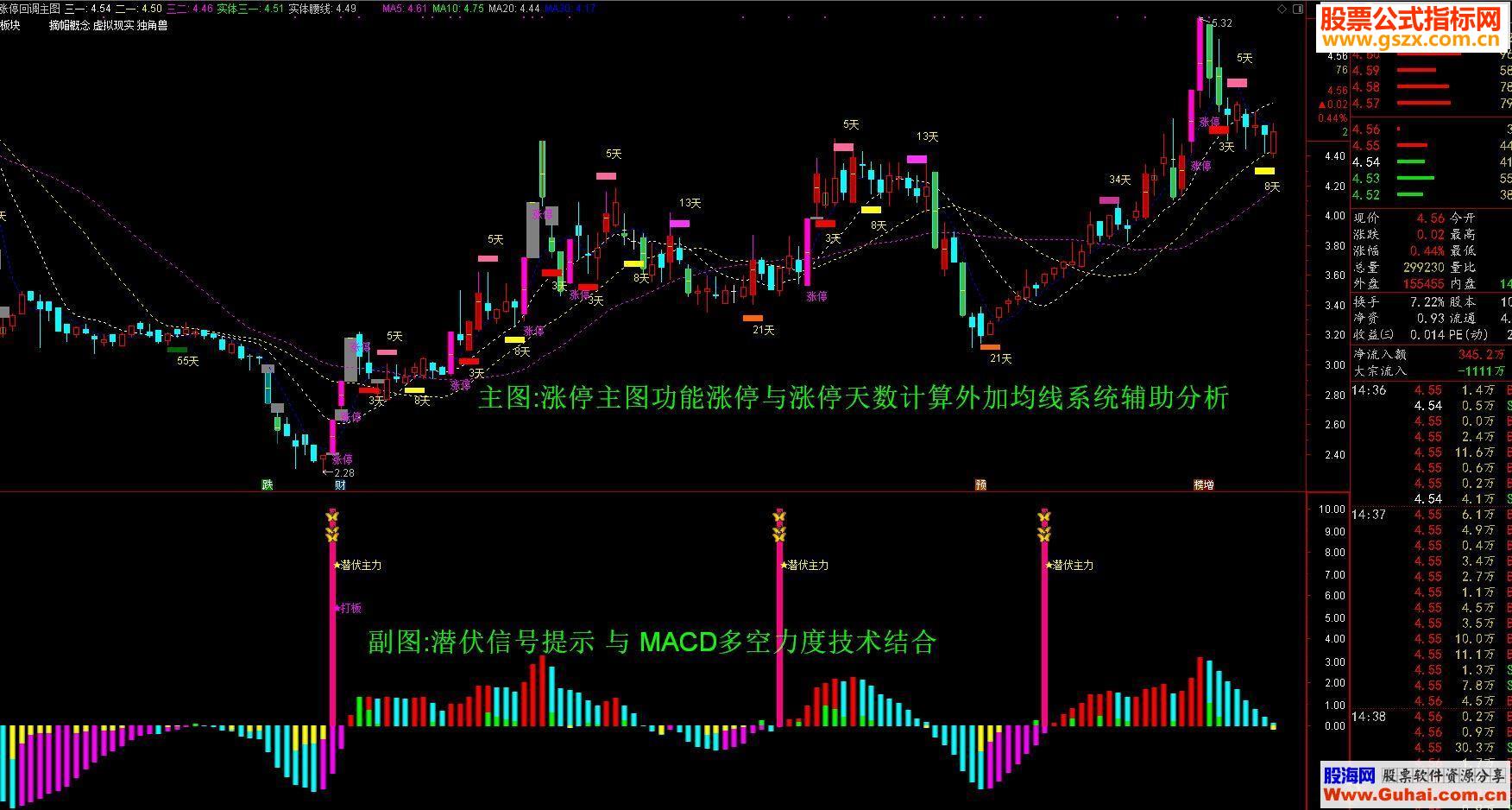Click the 外盘 155455 field
This screenshot has width=1512, height=810.
1398,284
